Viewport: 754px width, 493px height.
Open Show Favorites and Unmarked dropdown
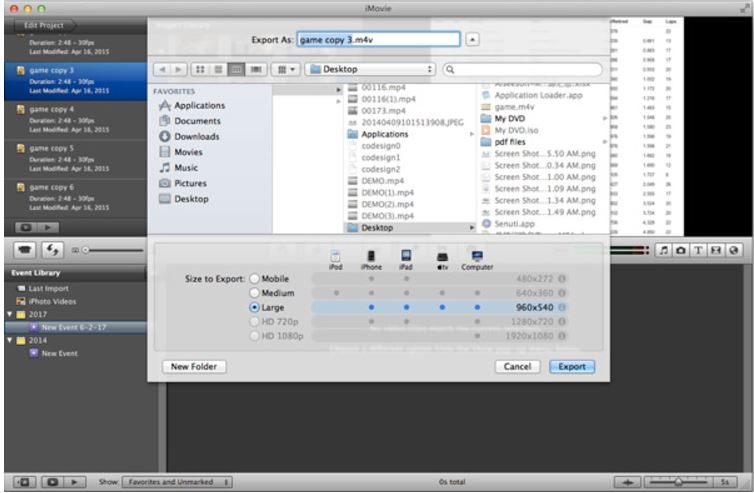pos(177,481)
